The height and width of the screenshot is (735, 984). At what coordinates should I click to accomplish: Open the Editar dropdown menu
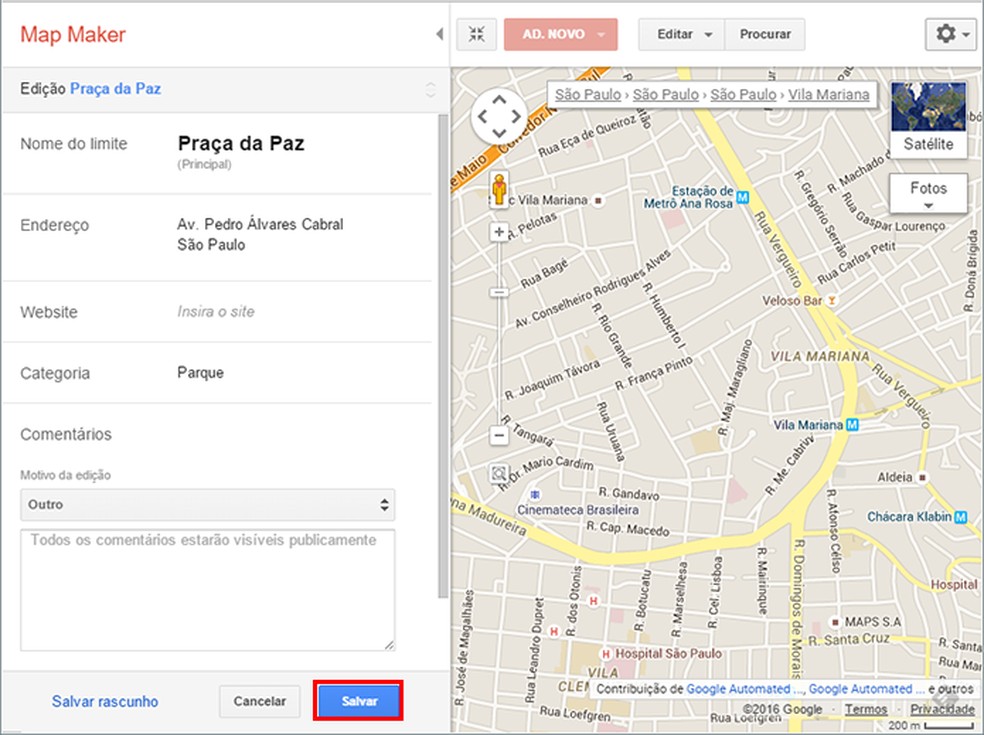[x=682, y=34]
